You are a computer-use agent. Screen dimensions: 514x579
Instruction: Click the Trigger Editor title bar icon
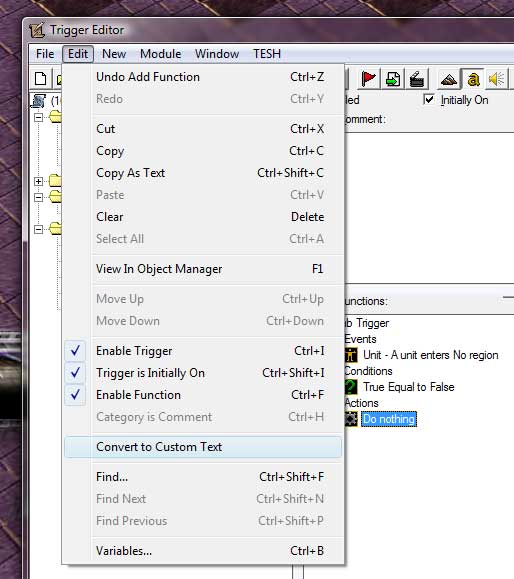pyautogui.click(x=37, y=30)
